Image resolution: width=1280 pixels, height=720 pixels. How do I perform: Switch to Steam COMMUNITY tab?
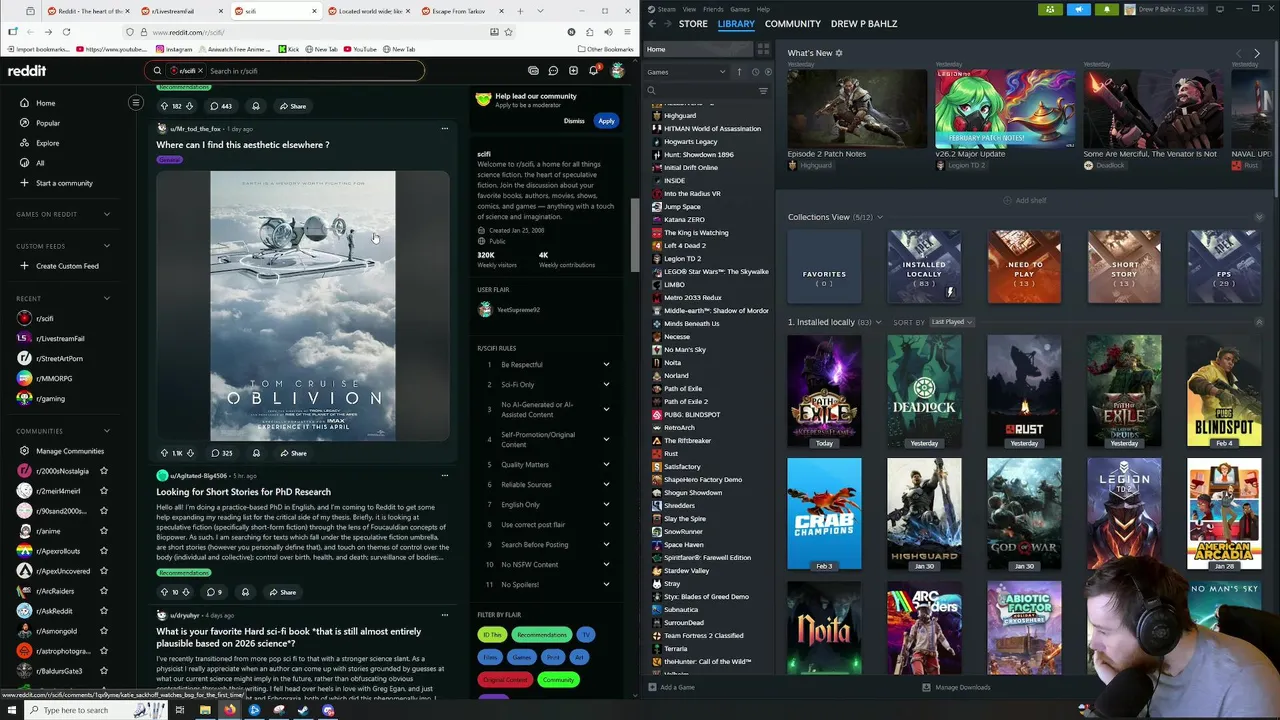[x=792, y=23]
